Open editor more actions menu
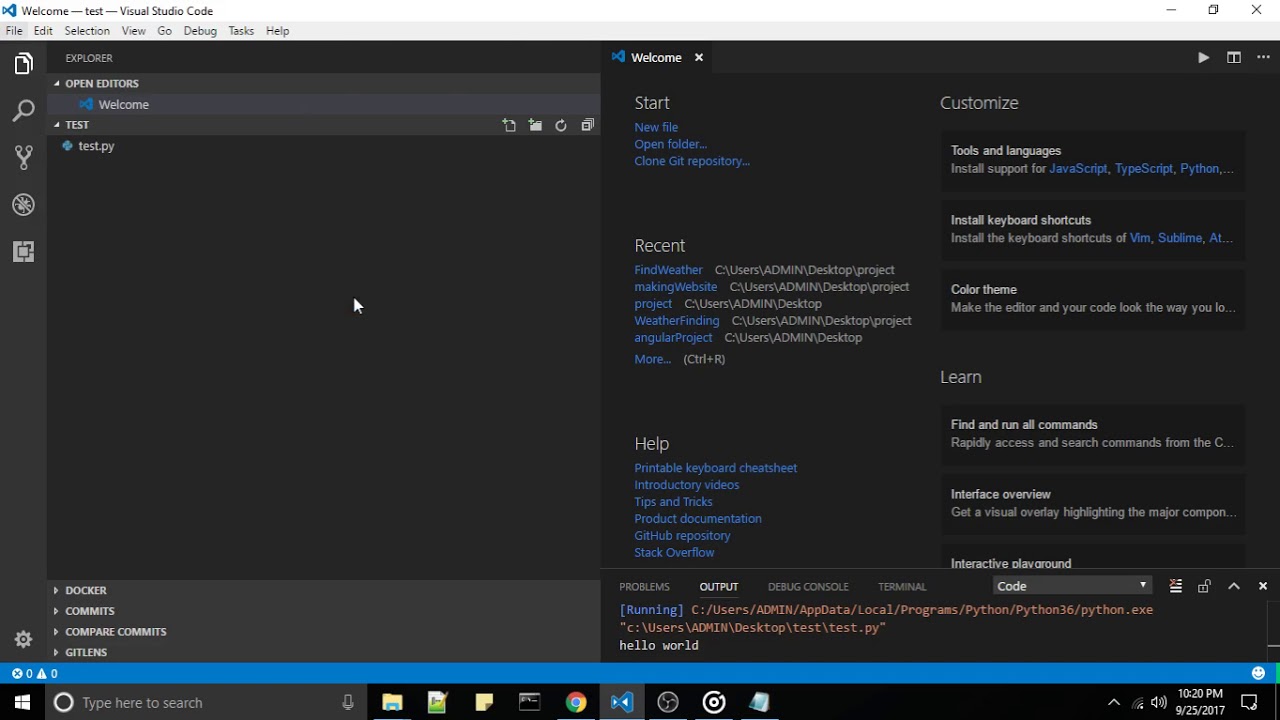Image resolution: width=1280 pixels, height=720 pixels. pos(1263,58)
